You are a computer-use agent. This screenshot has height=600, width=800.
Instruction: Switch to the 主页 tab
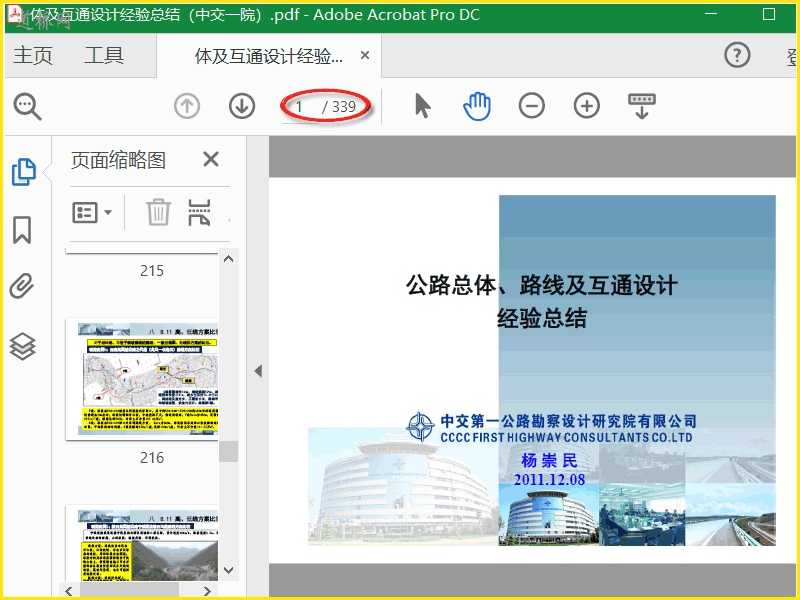click(33, 55)
